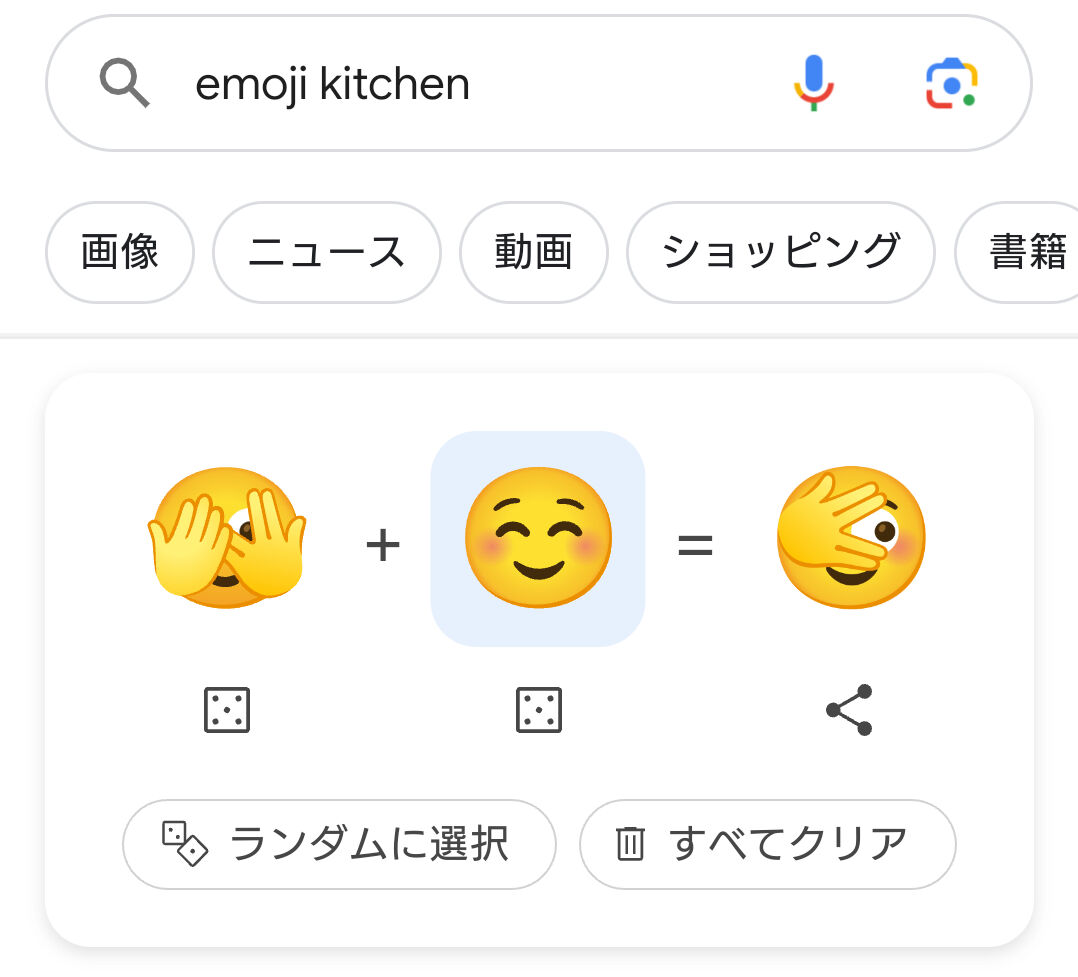Select the first emoji covering its eyes

pos(227,538)
